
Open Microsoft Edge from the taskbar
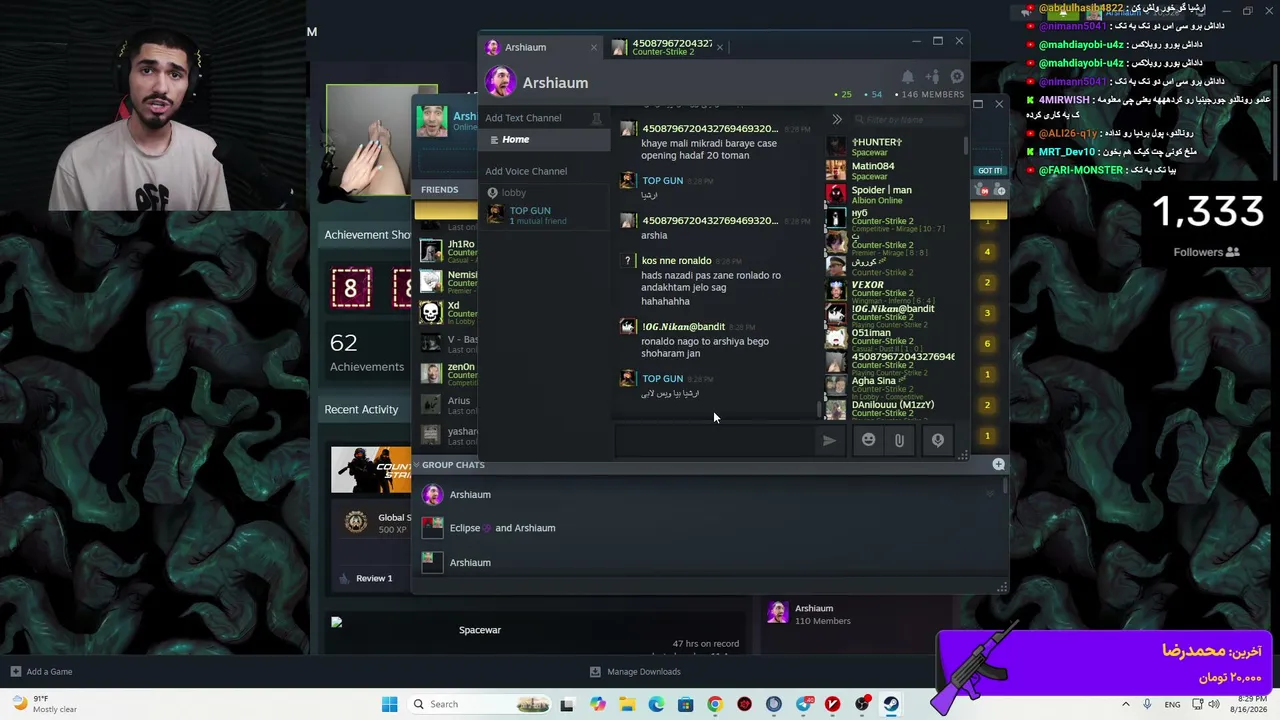point(656,704)
